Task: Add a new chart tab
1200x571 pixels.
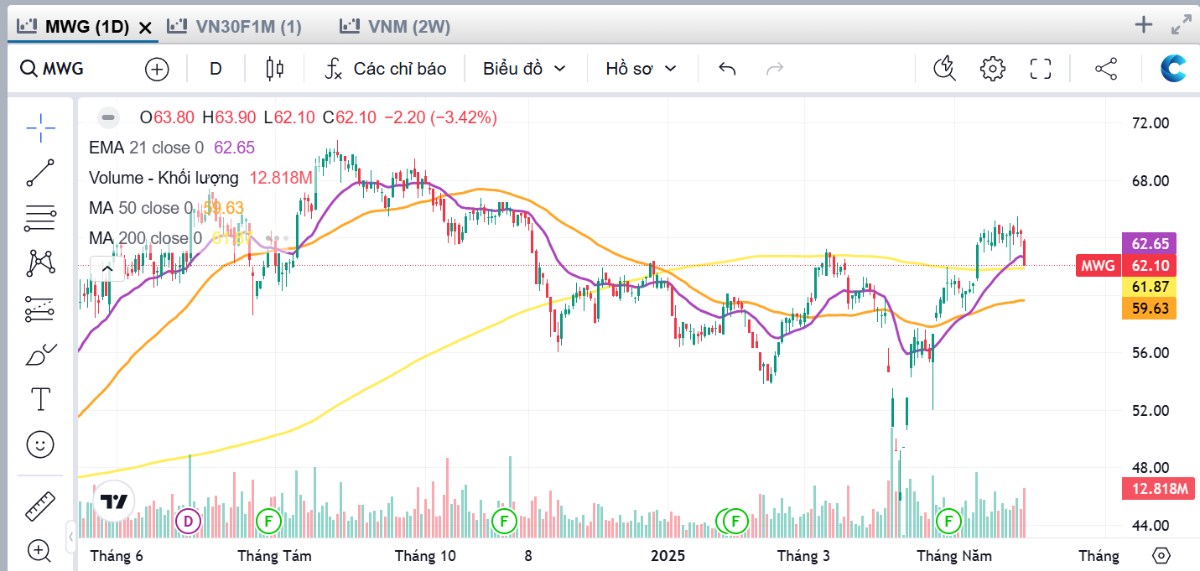Action: pyautogui.click(x=1144, y=25)
